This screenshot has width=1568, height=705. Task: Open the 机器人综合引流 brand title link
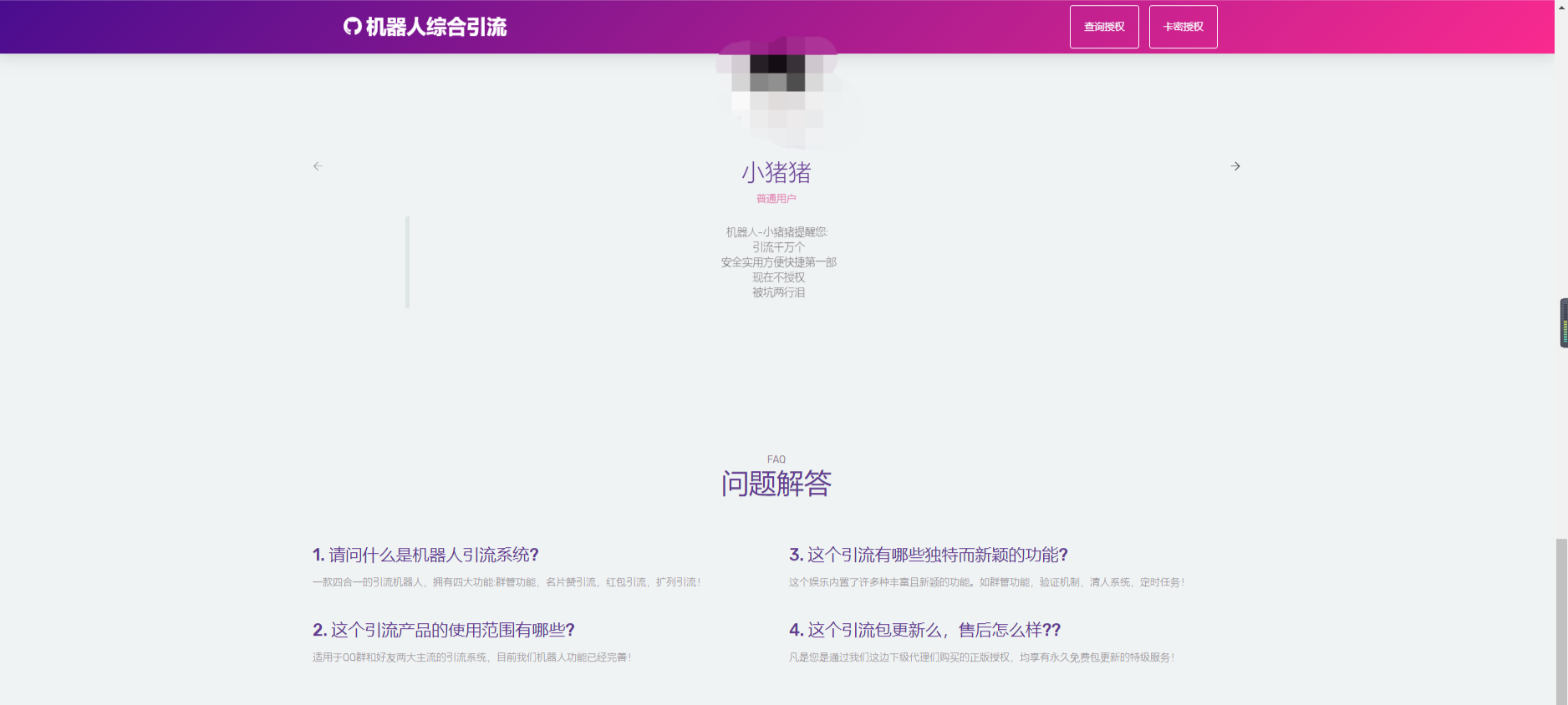(435, 27)
